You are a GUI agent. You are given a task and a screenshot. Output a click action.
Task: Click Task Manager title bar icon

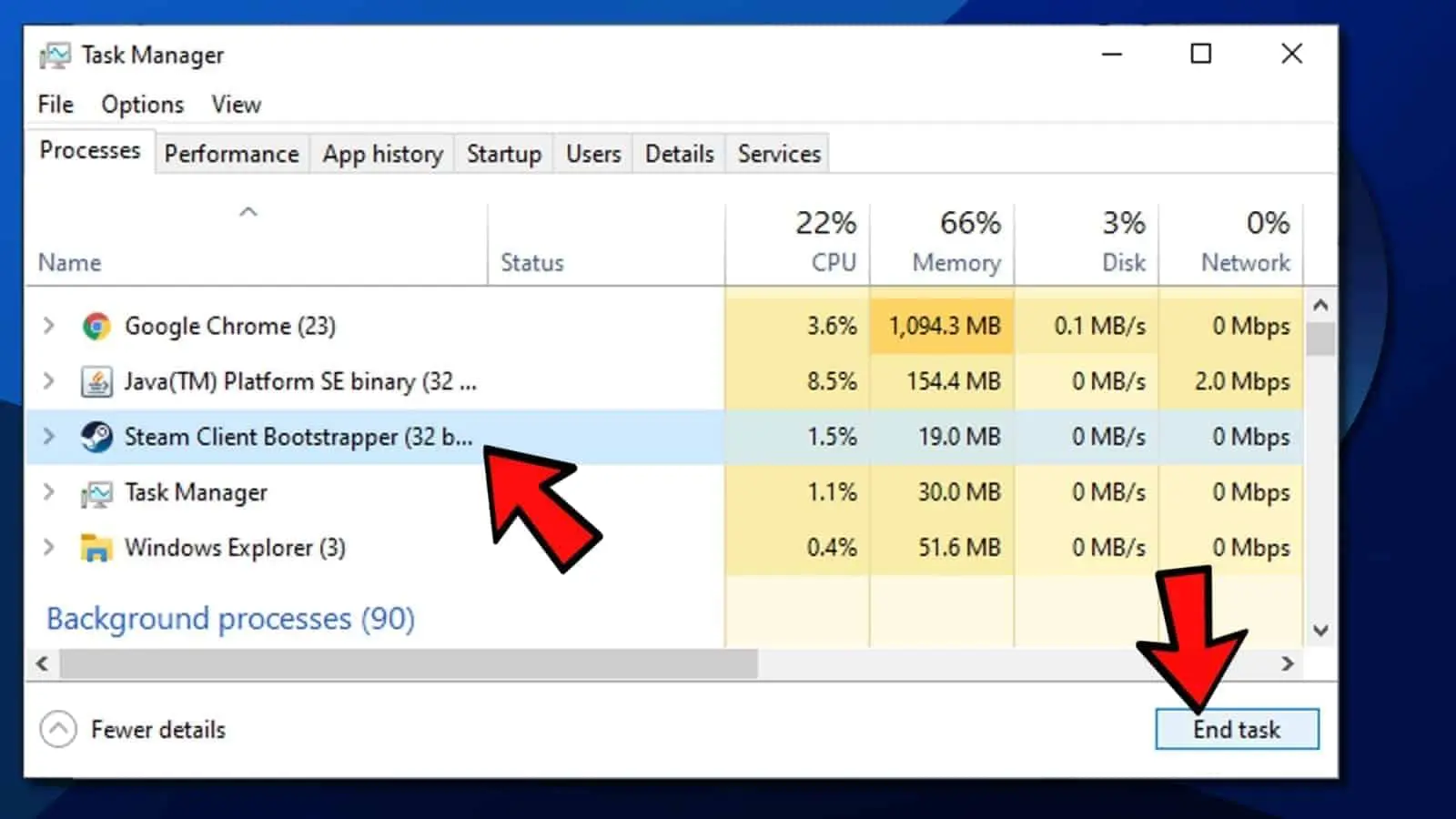(55, 56)
